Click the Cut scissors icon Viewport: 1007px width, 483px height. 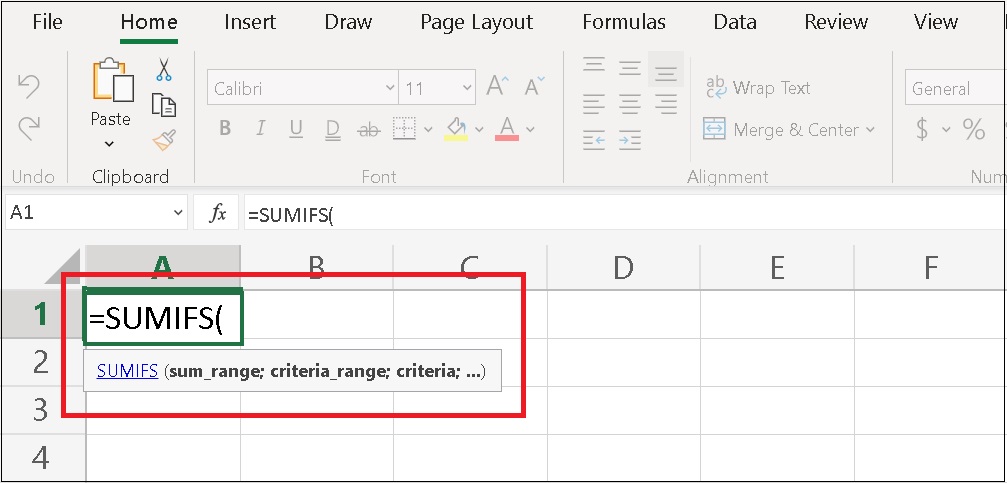click(164, 70)
